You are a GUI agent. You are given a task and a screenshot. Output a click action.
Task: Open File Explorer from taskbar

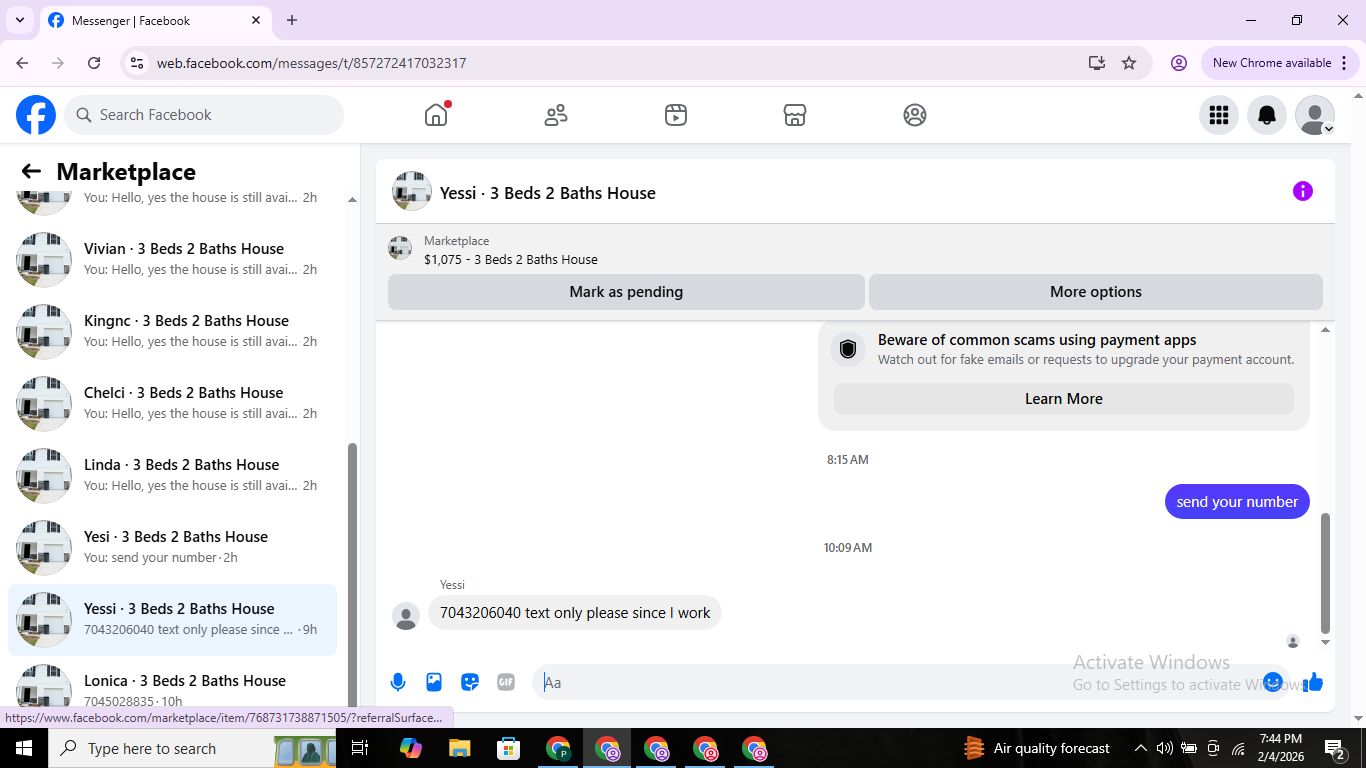(x=460, y=748)
